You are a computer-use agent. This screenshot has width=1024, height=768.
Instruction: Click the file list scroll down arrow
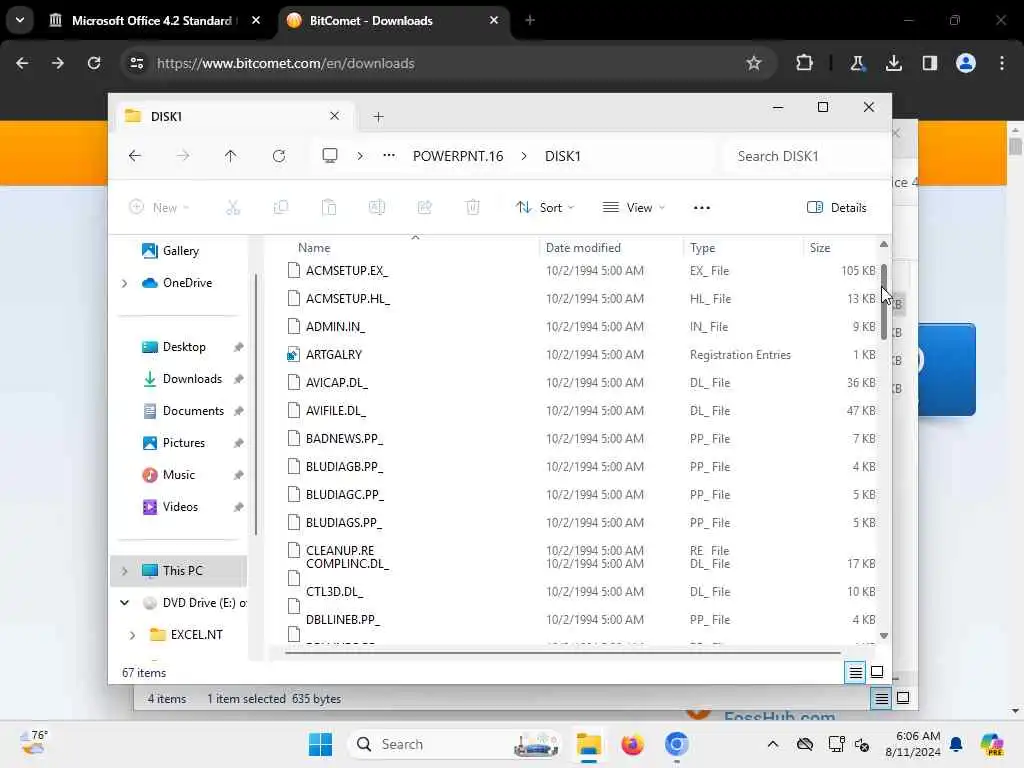click(884, 635)
